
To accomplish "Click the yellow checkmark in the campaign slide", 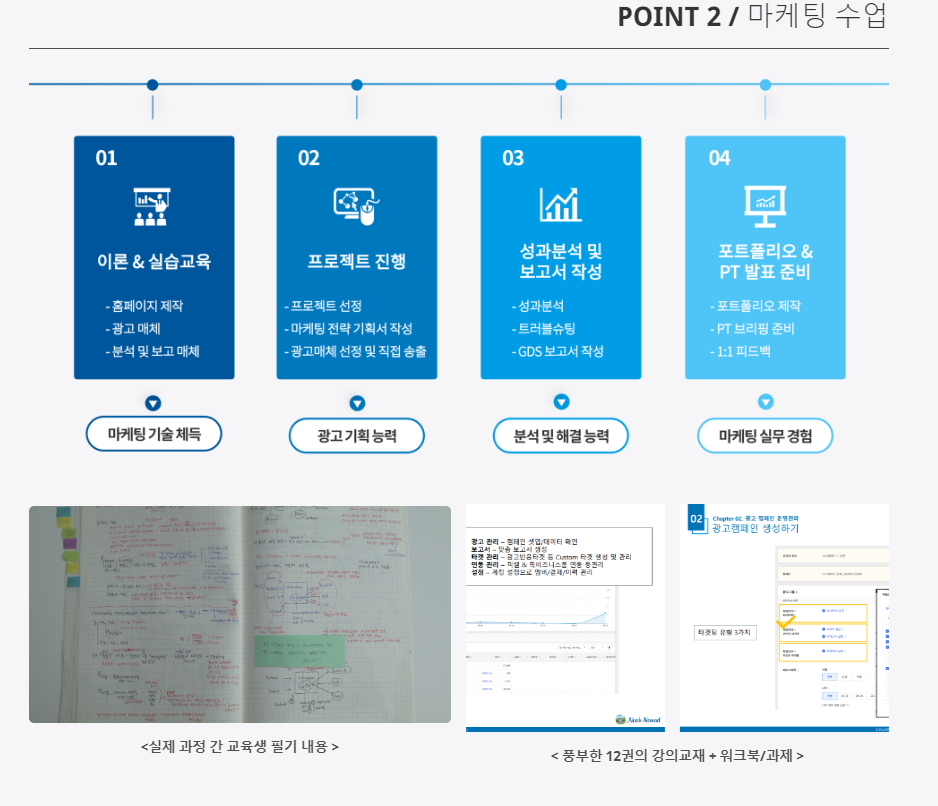I will [x=785, y=623].
